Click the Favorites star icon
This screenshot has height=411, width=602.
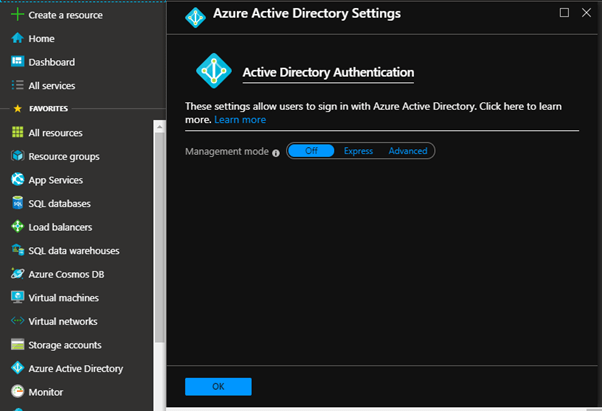coord(17,109)
